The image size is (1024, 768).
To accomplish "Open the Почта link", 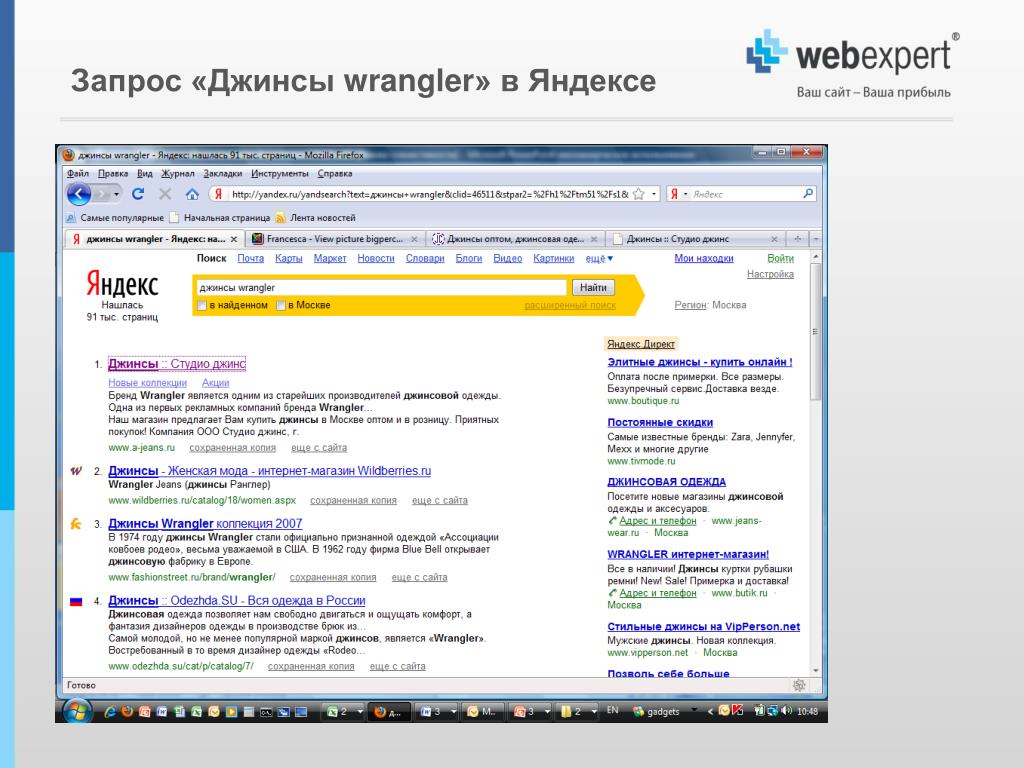I will click(251, 259).
